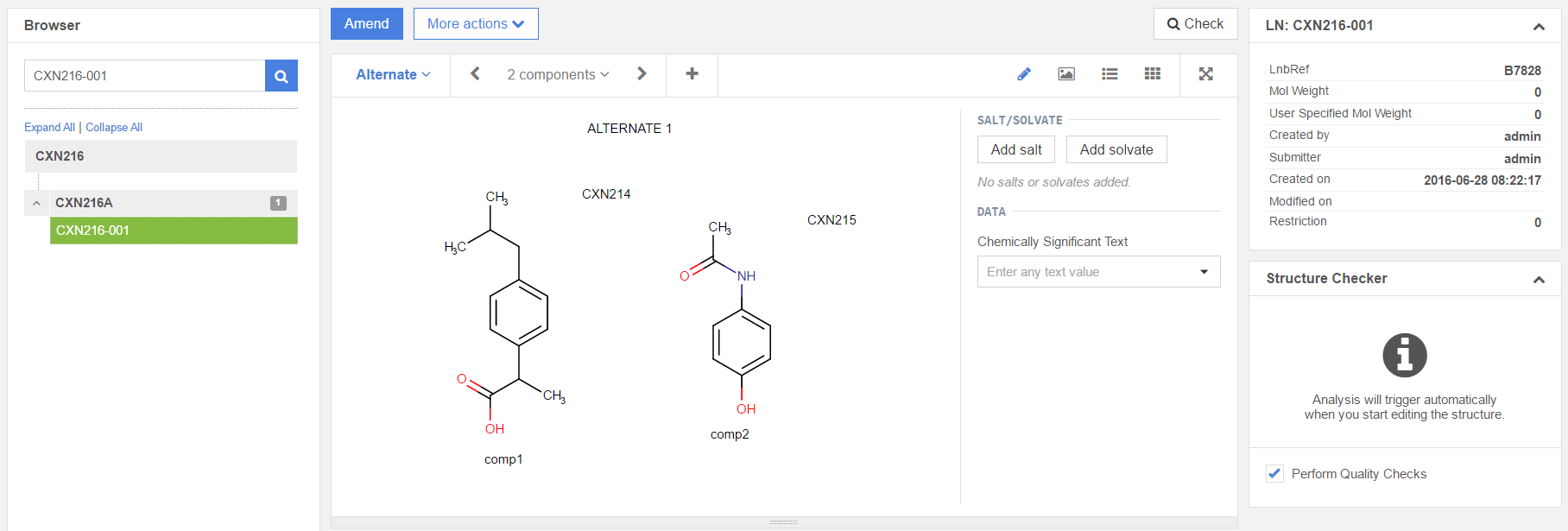1568x531 pixels.
Task: Select CXN216-001 in the browser tree
Action: 174,231
